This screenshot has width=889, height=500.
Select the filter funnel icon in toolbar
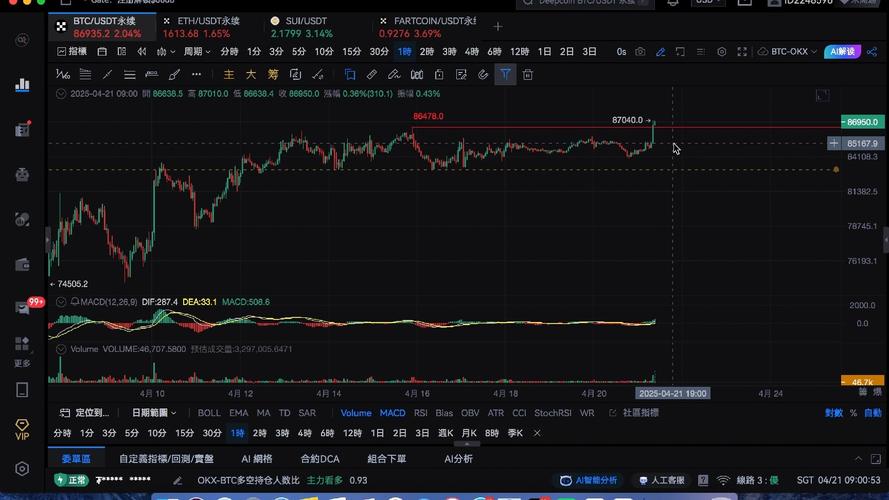(x=505, y=74)
